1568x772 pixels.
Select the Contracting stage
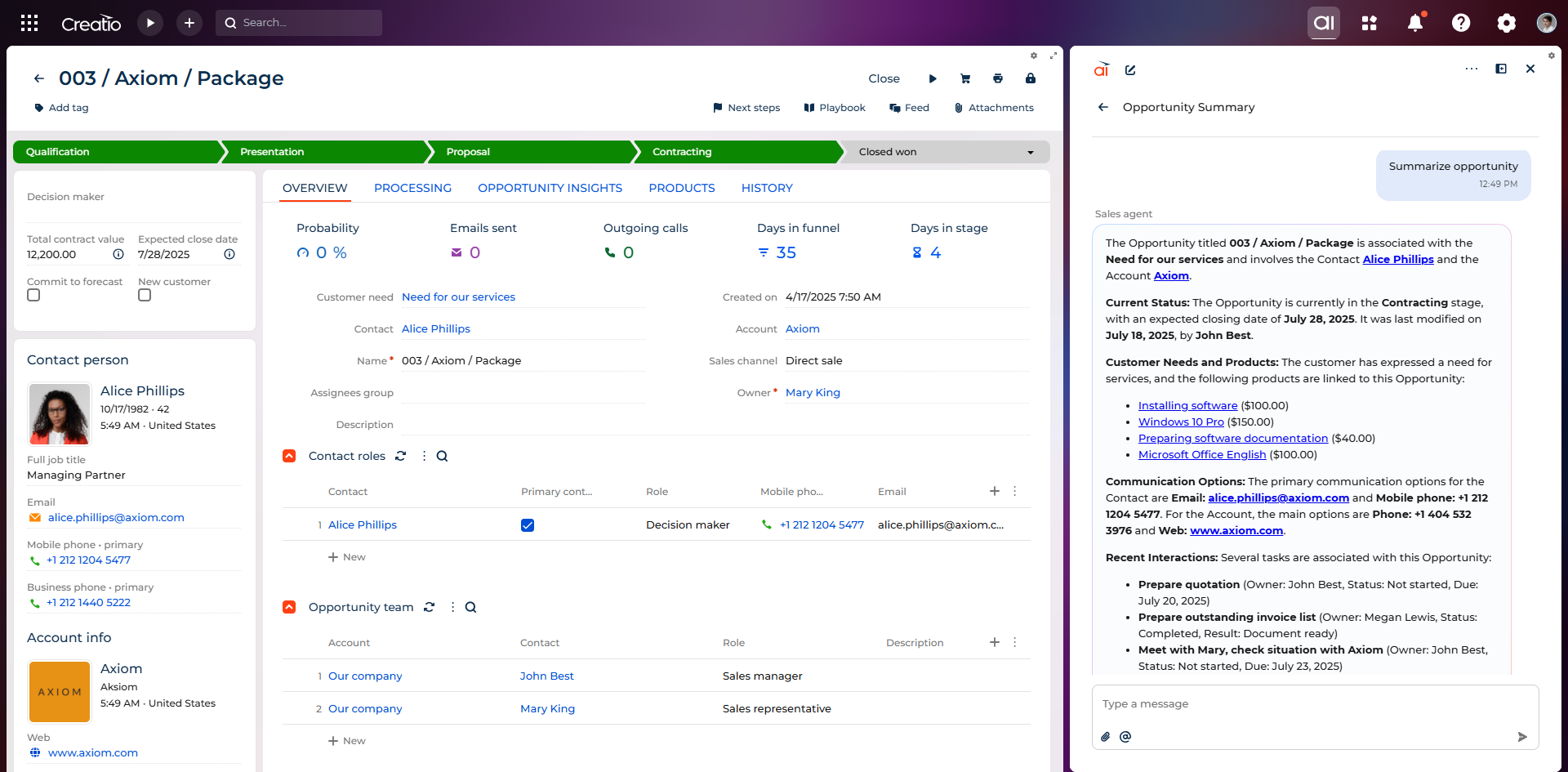pos(738,152)
